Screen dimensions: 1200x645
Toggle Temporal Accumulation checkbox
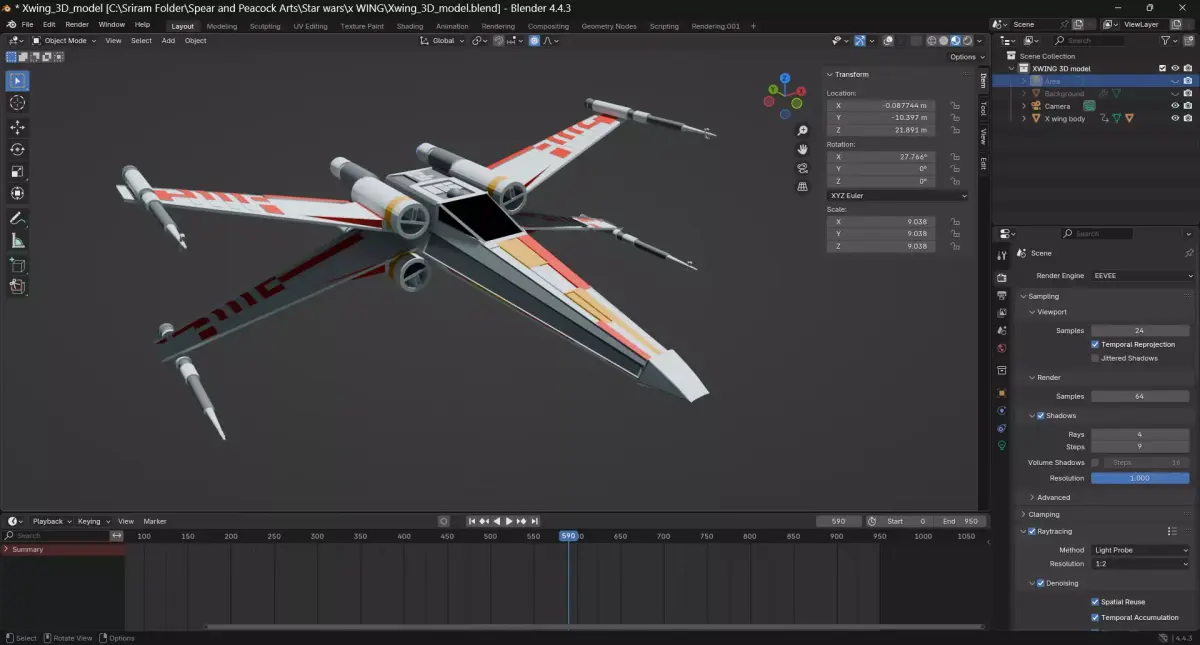(1095, 617)
